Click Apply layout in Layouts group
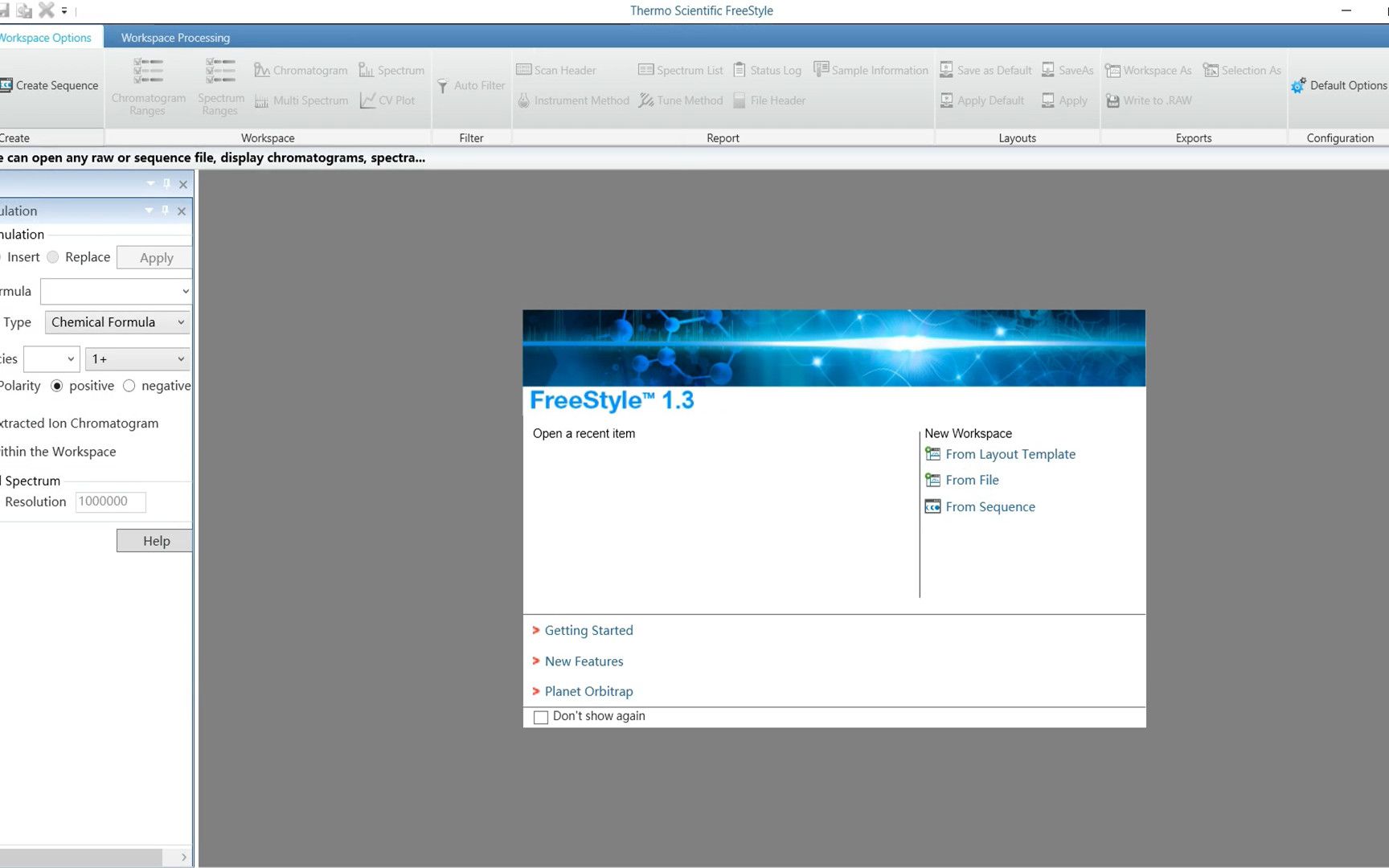This screenshot has height=868, width=1389. [1064, 100]
